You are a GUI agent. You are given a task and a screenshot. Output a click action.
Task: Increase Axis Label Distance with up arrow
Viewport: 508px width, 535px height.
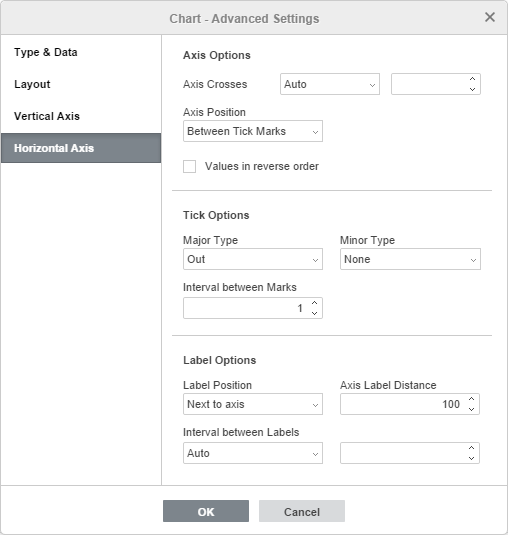[471, 399]
